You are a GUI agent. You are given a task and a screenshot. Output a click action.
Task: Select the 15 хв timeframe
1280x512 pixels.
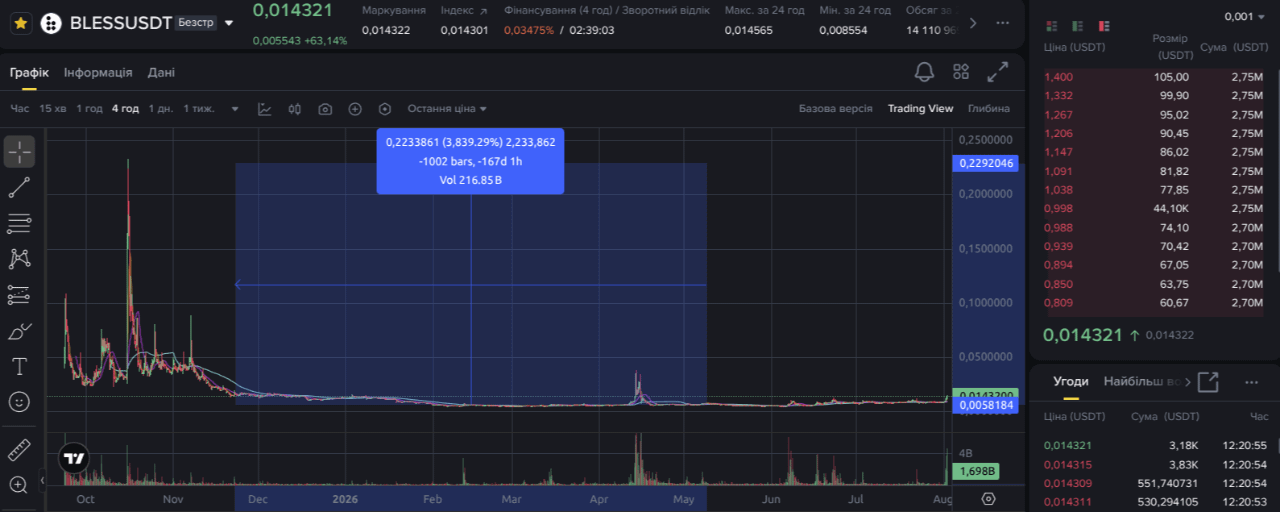53,109
